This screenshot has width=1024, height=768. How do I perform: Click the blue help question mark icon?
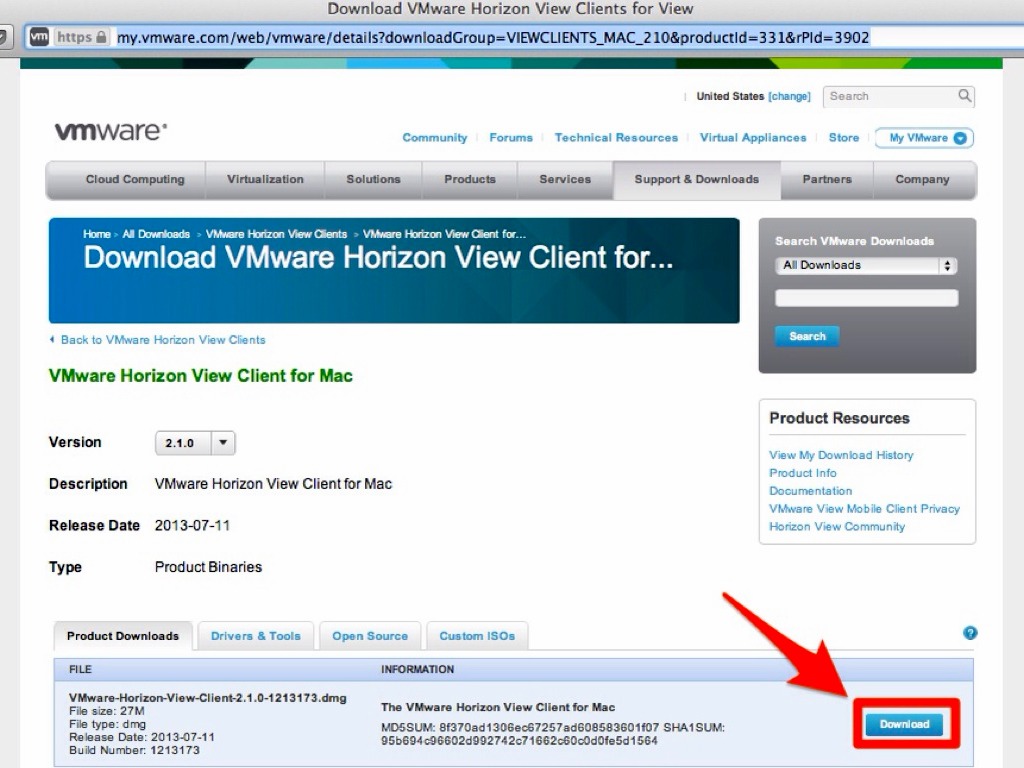pyautogui.click(x=969, y=633)
